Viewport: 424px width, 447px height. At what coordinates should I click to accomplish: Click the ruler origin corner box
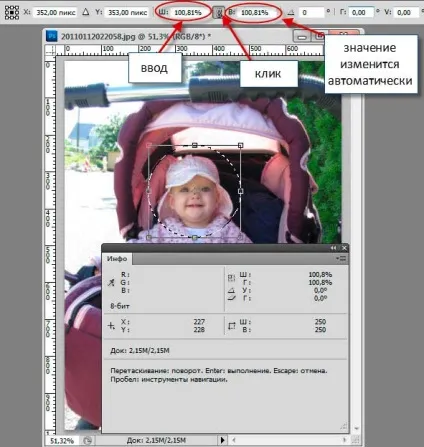pyautogui.click(x=50, y=50)
